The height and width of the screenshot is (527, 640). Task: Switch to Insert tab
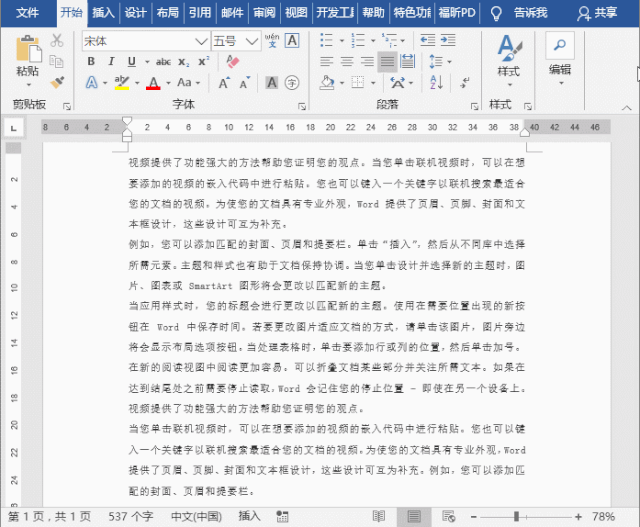103,13
